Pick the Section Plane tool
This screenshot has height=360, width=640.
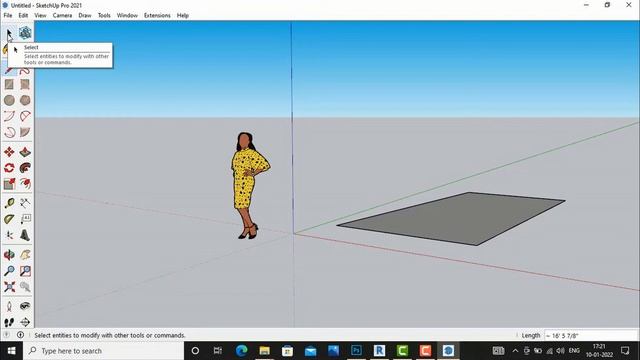[x=25, y=322]
